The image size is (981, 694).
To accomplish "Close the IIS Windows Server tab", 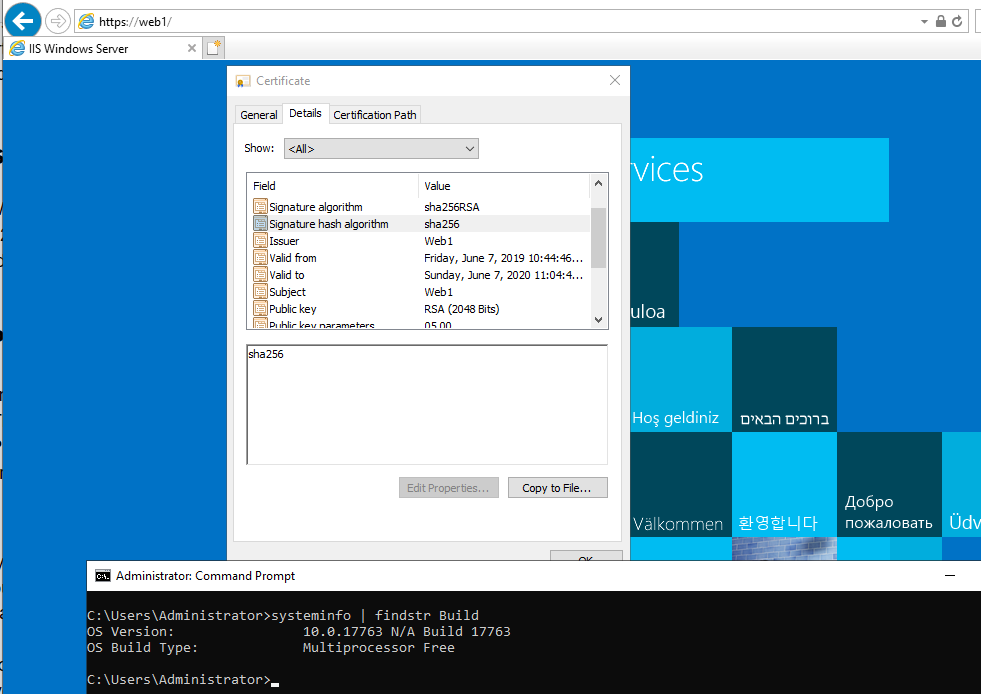I will [192, 48].
